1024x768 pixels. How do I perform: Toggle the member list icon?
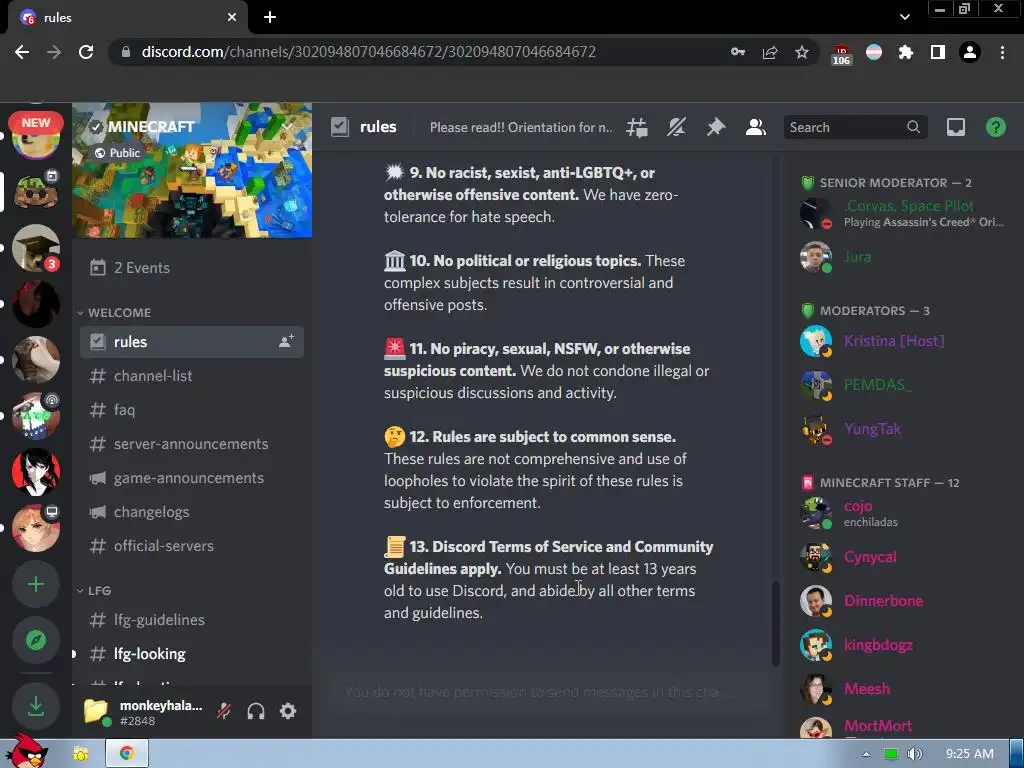pyautogui.click(x=756, y=127)
